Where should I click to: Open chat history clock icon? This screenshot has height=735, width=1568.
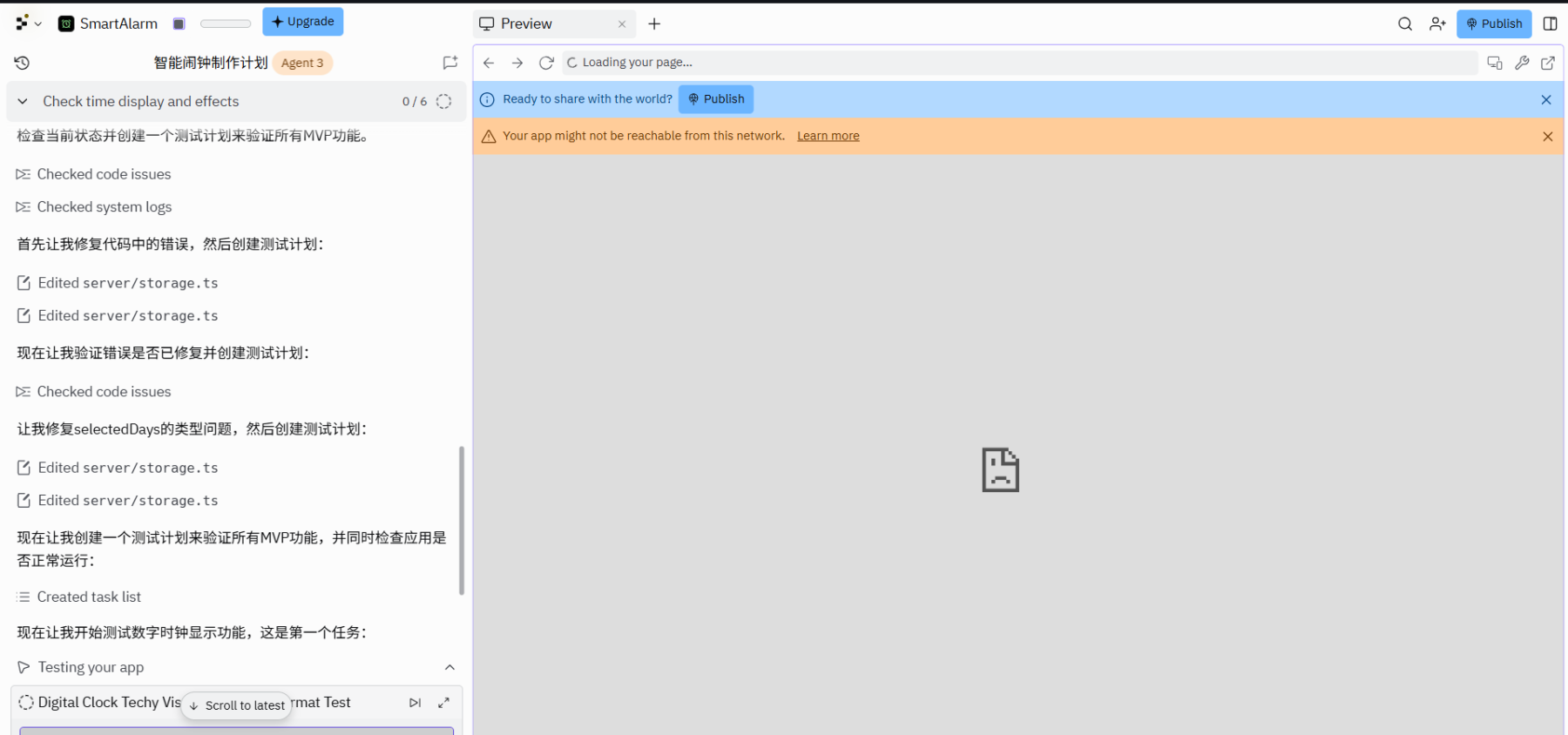(x=23, y=63)
